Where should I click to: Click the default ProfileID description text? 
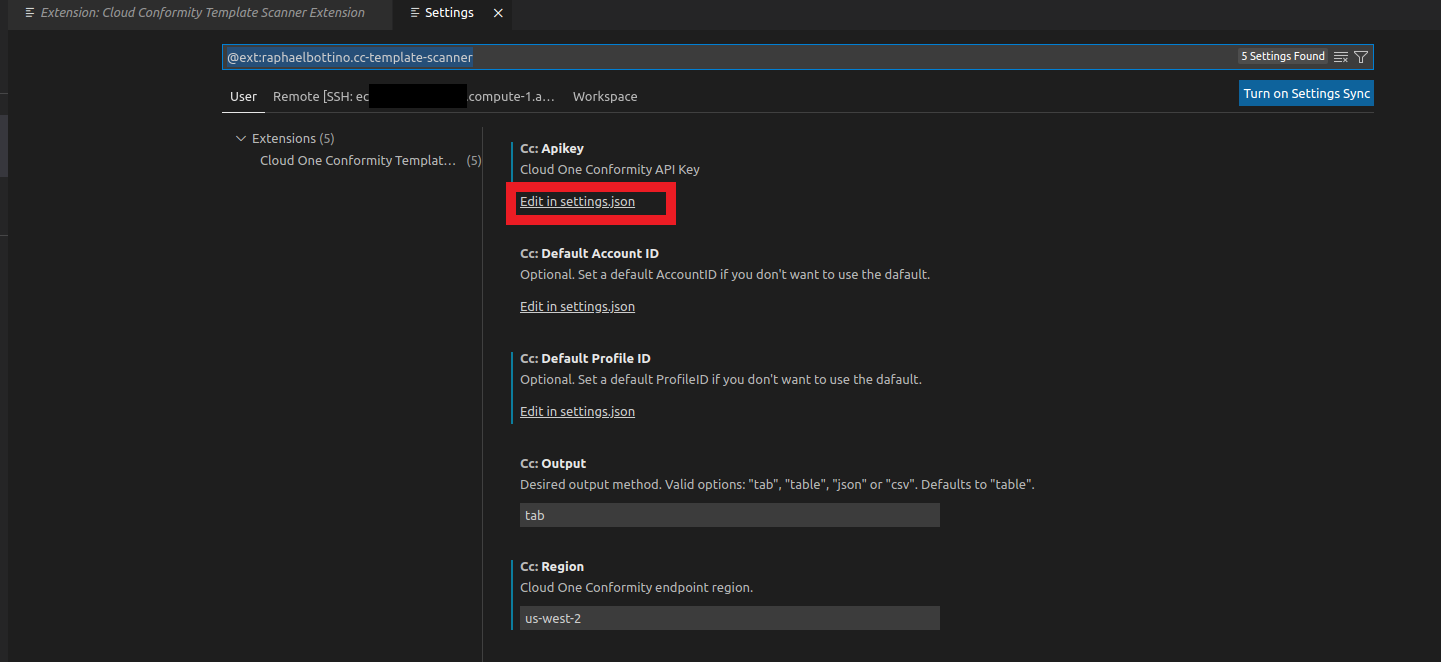point(721,380)
